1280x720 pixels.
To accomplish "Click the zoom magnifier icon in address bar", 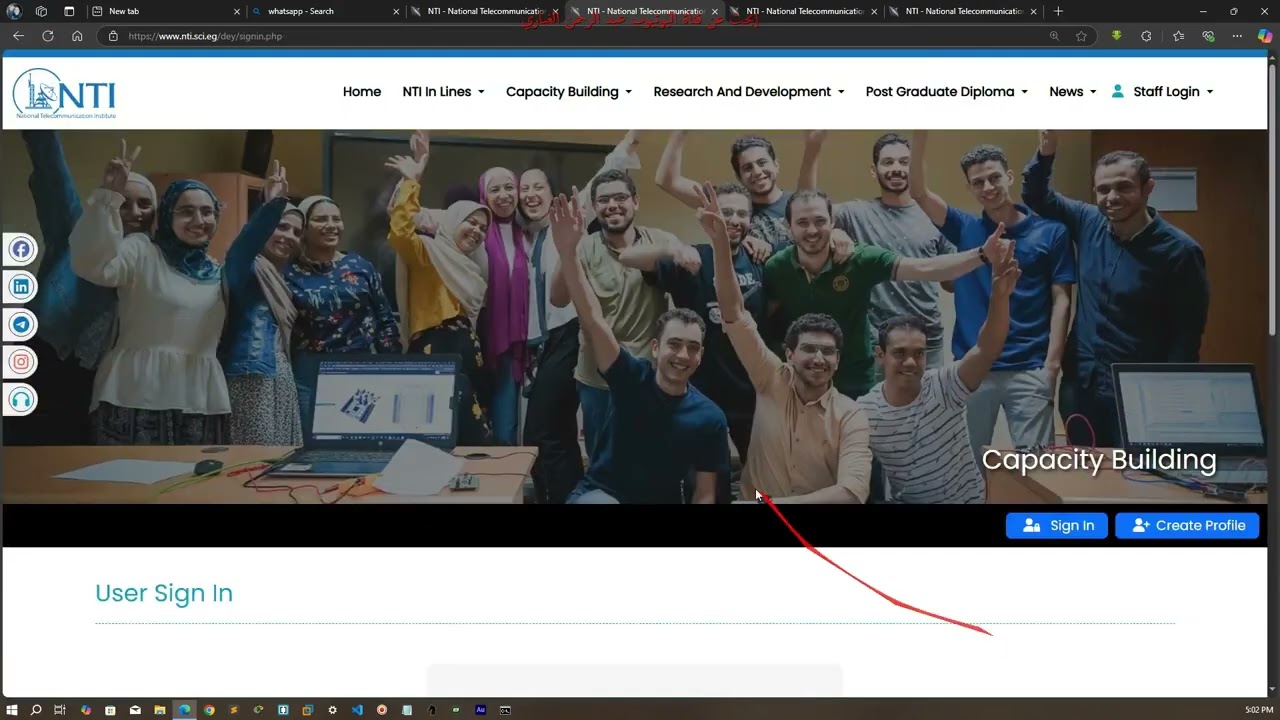I will 1054,36.
